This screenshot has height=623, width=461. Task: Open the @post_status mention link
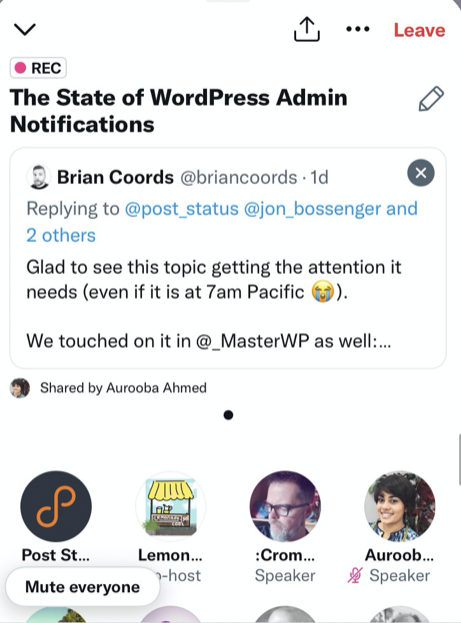pos(182,209)
